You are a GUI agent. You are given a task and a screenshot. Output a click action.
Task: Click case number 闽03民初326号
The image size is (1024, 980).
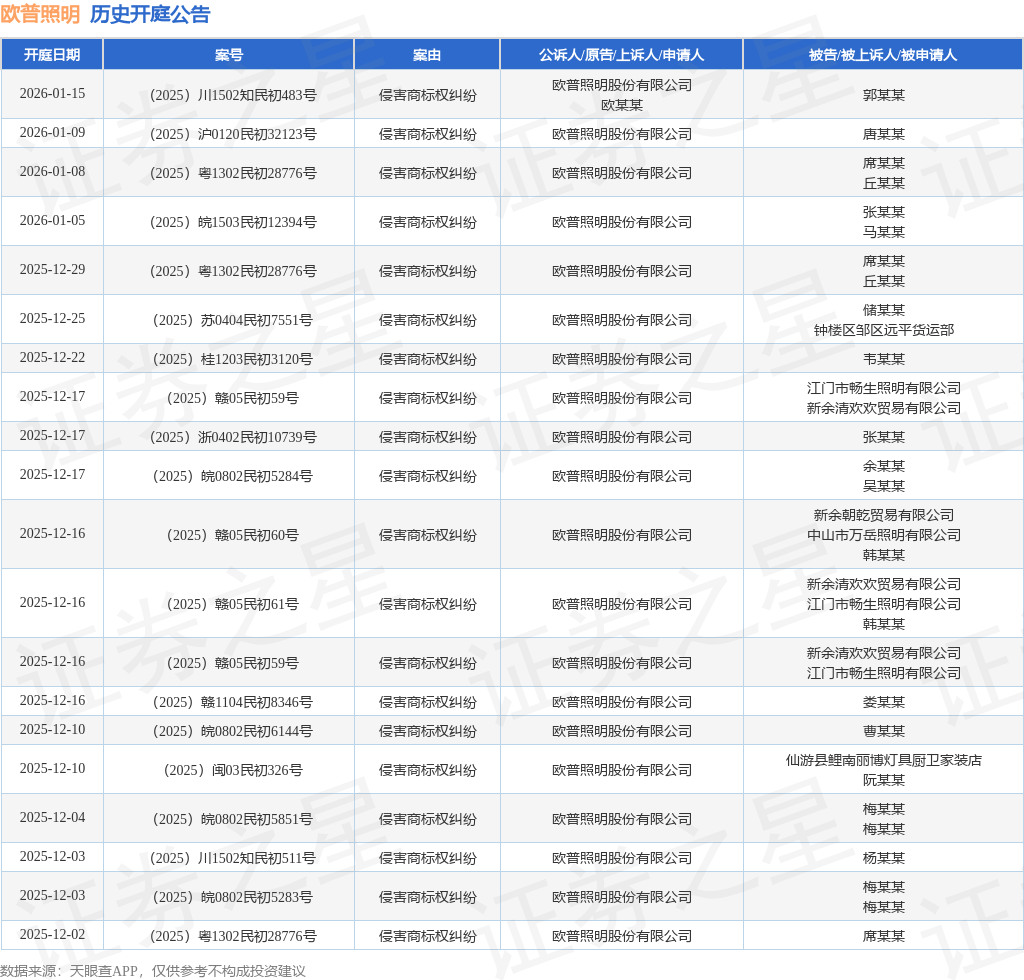pos(232,770)
